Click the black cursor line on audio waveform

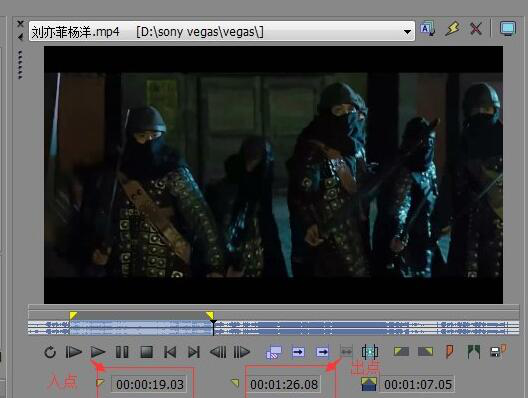click(213, 327)
